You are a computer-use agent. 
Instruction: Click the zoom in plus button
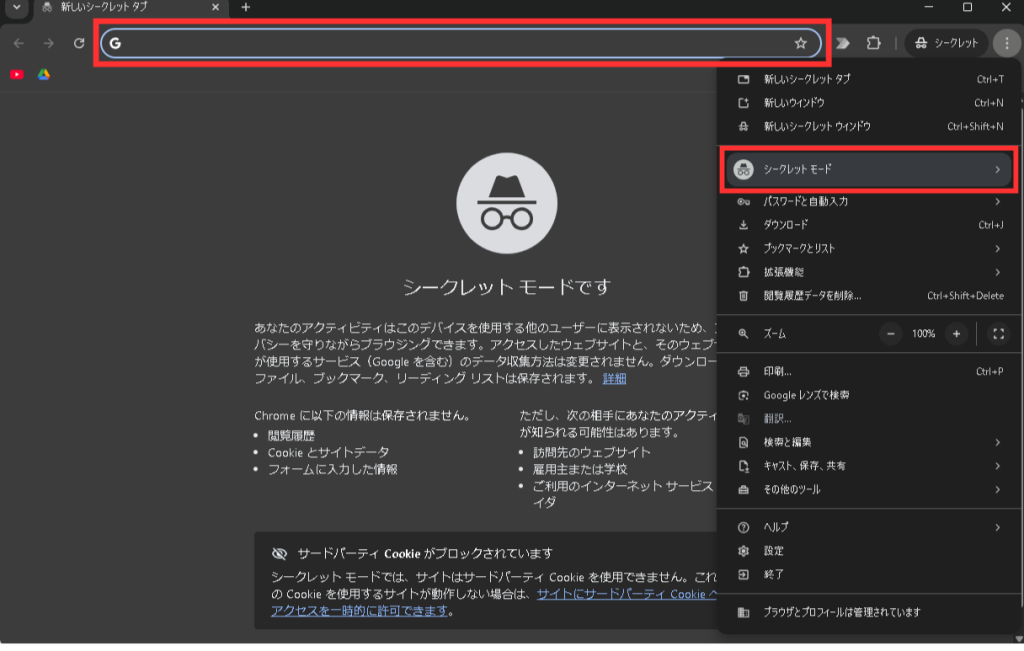click(x=957, y=333)
